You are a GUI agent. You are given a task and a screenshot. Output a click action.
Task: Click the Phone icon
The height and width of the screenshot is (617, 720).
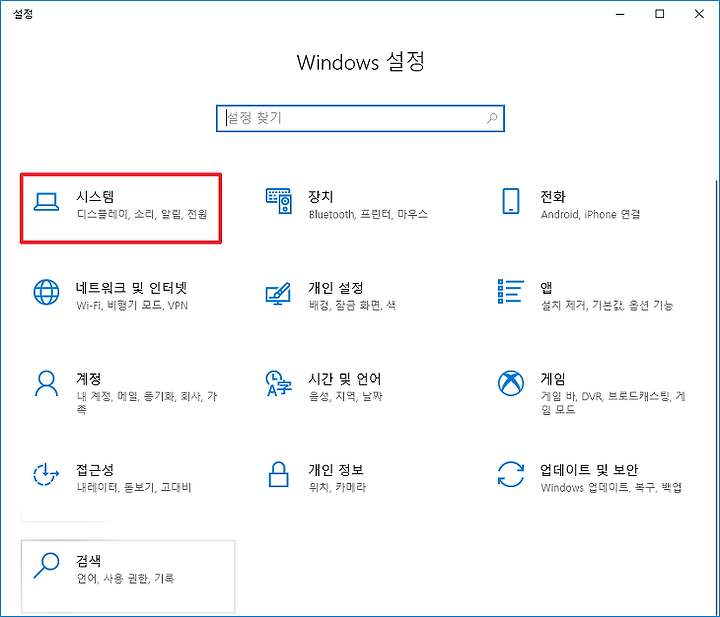pos(511,201)
